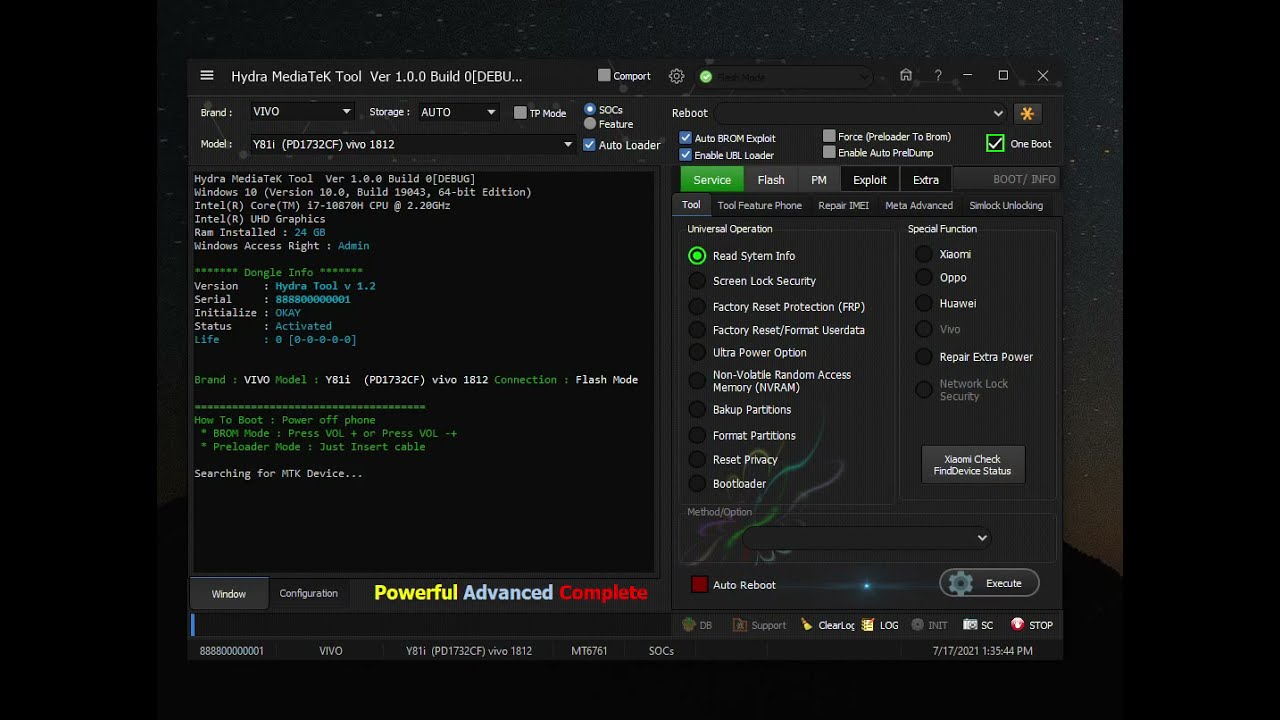The image size is (1280, 720).
Task: Click the Support icon
Action: coord(740,625)
